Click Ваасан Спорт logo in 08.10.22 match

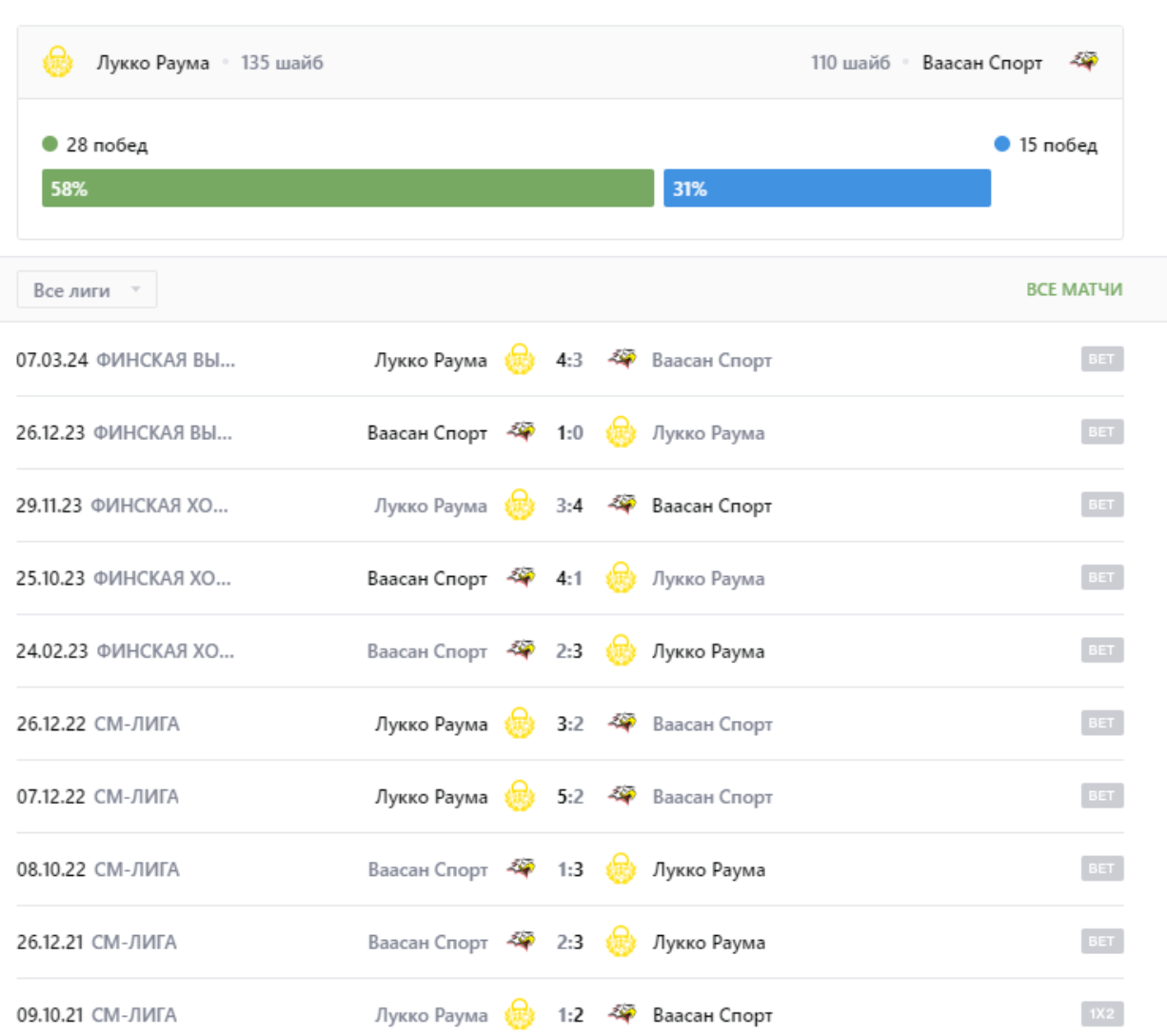(x=521, y=868)
